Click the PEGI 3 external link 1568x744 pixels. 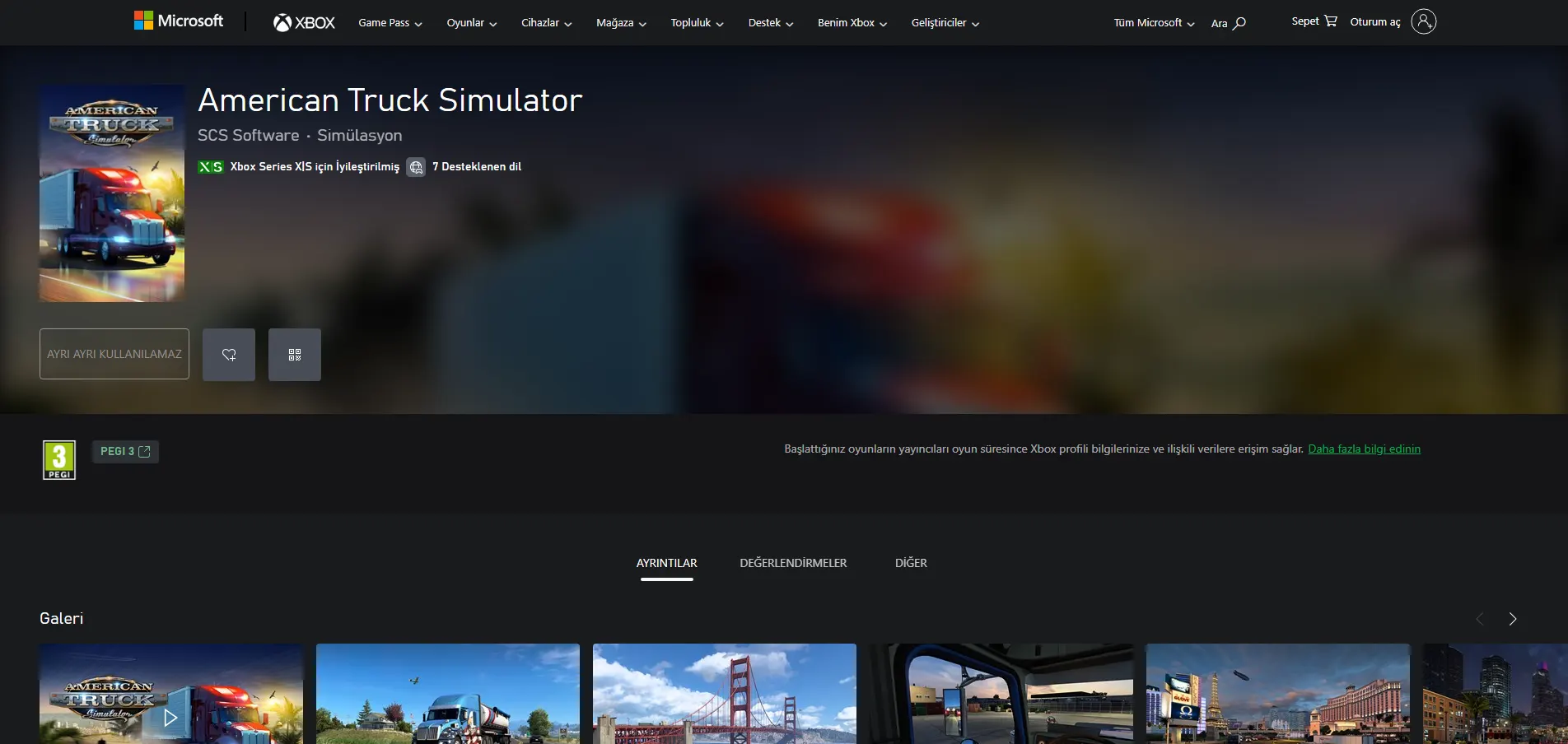125,452
